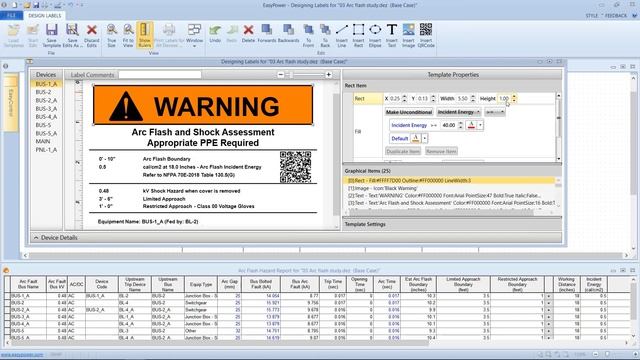Click the Make Unconditional button
Screen dimensions: 640x360
[x=409, y=112]
